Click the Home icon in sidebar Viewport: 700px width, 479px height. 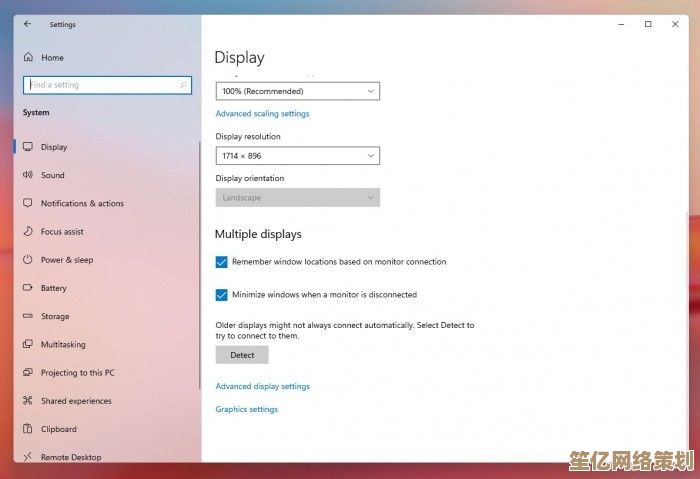[28, 58]
